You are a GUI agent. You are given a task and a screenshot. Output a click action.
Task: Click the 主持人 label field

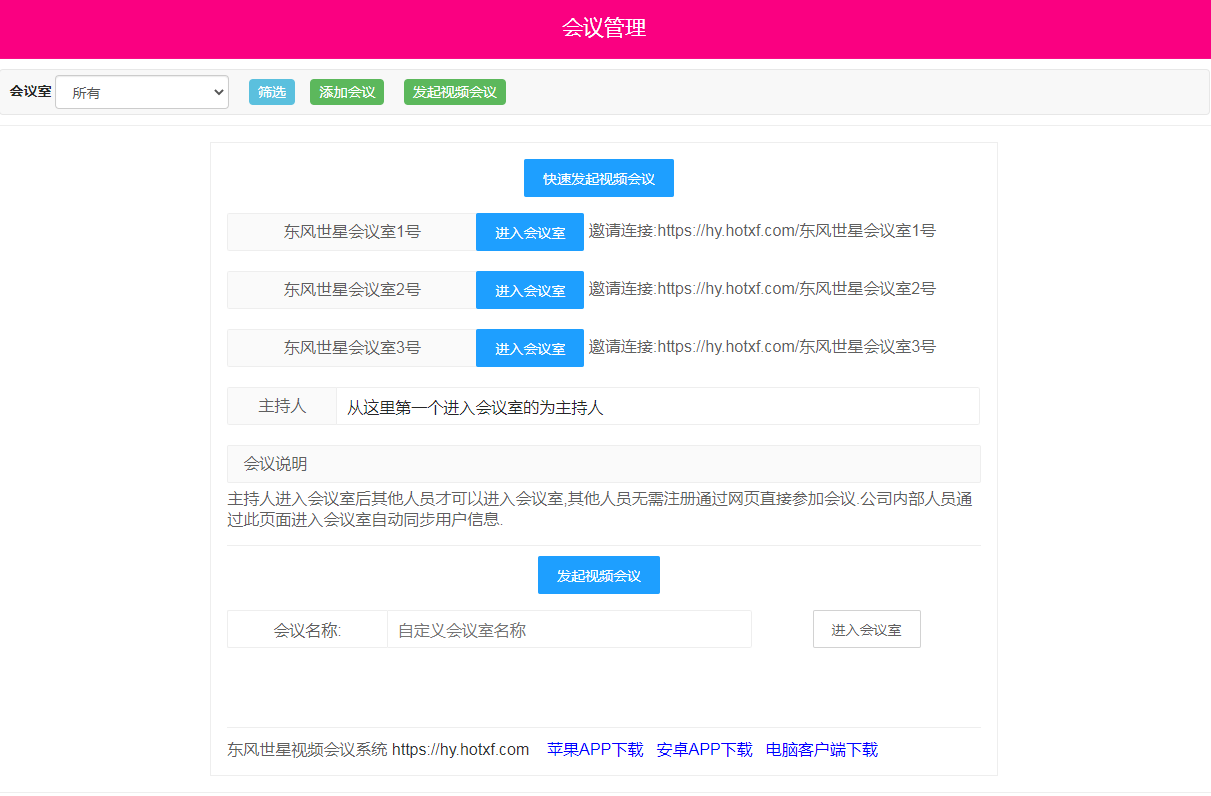[281, 405]
